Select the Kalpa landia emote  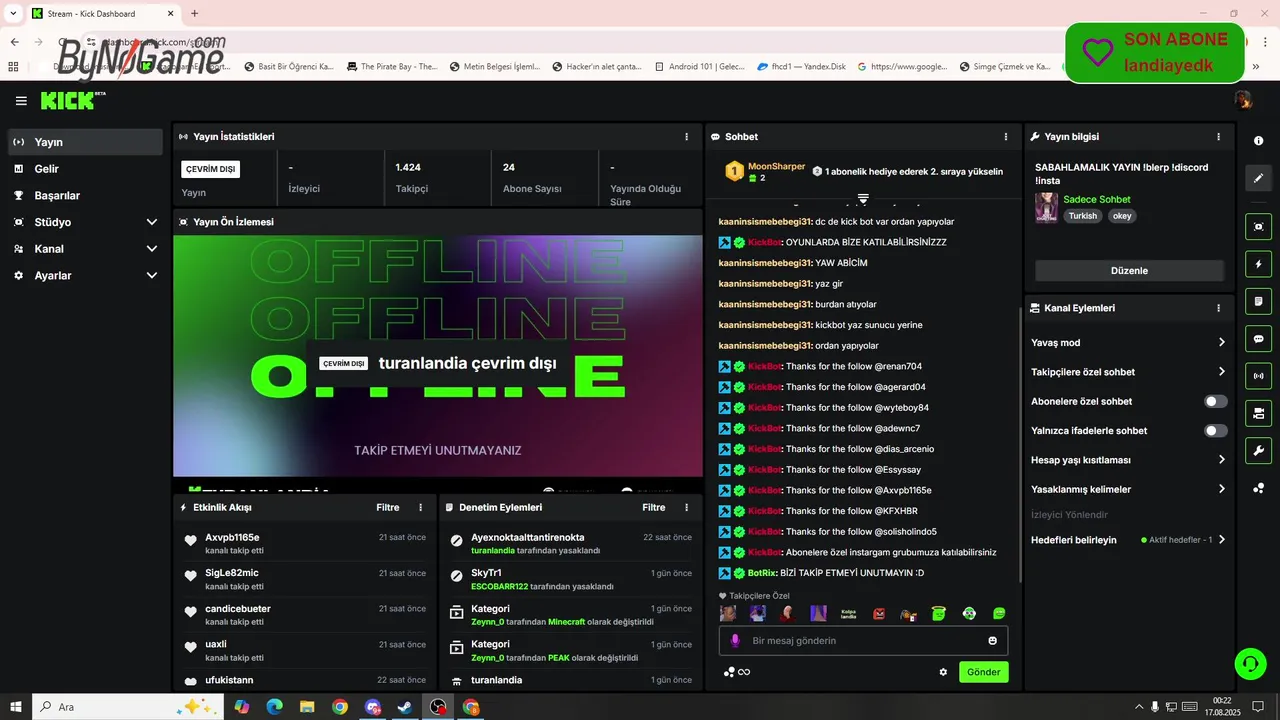coord(848,614)
